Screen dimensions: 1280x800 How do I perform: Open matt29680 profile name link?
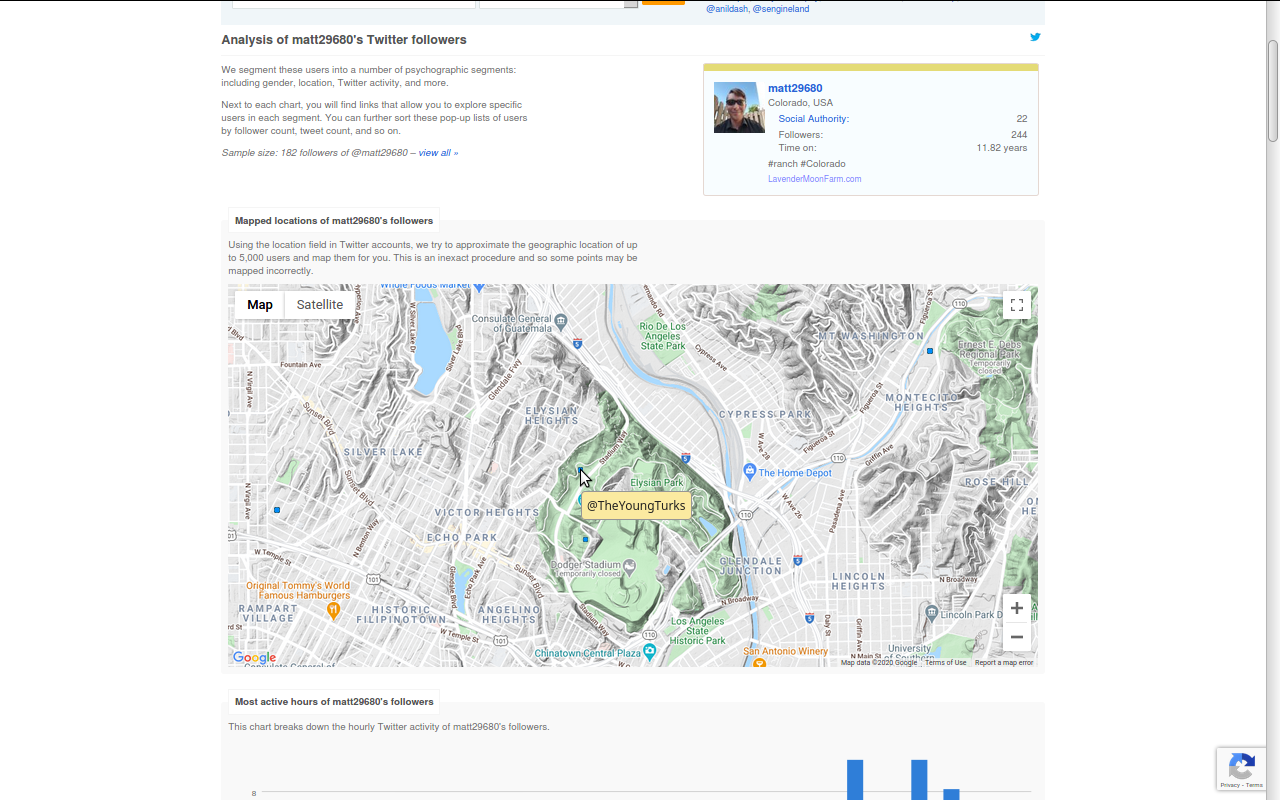tap(795, 88)
